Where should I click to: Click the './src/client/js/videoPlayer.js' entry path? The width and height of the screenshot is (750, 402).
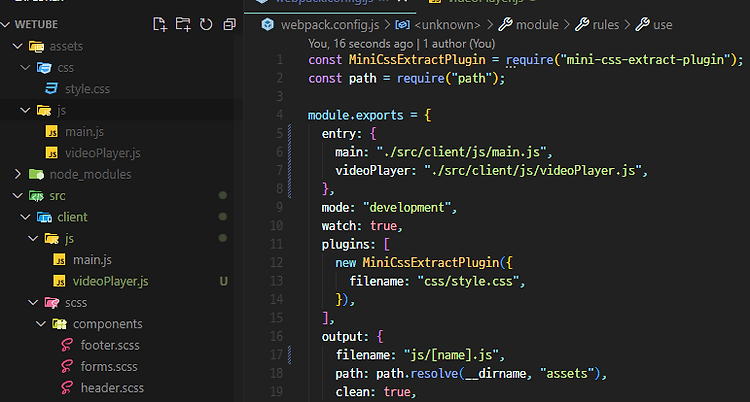(x=533, y=171)
